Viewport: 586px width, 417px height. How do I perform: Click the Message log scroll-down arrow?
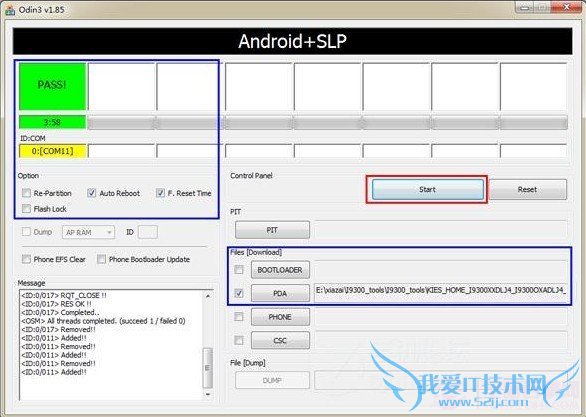coord(208,394)
